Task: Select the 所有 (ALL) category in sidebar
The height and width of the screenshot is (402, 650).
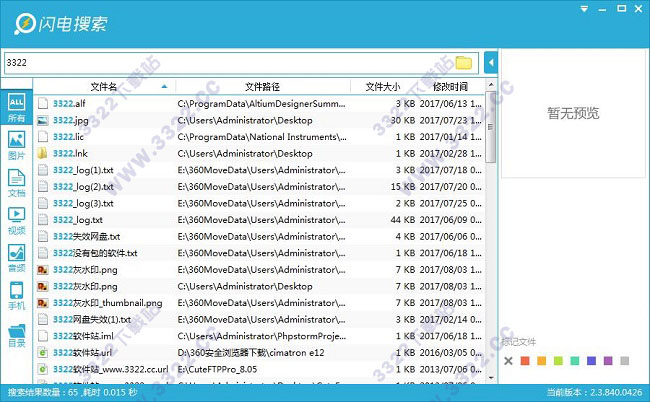Action: tap(16, 107)
